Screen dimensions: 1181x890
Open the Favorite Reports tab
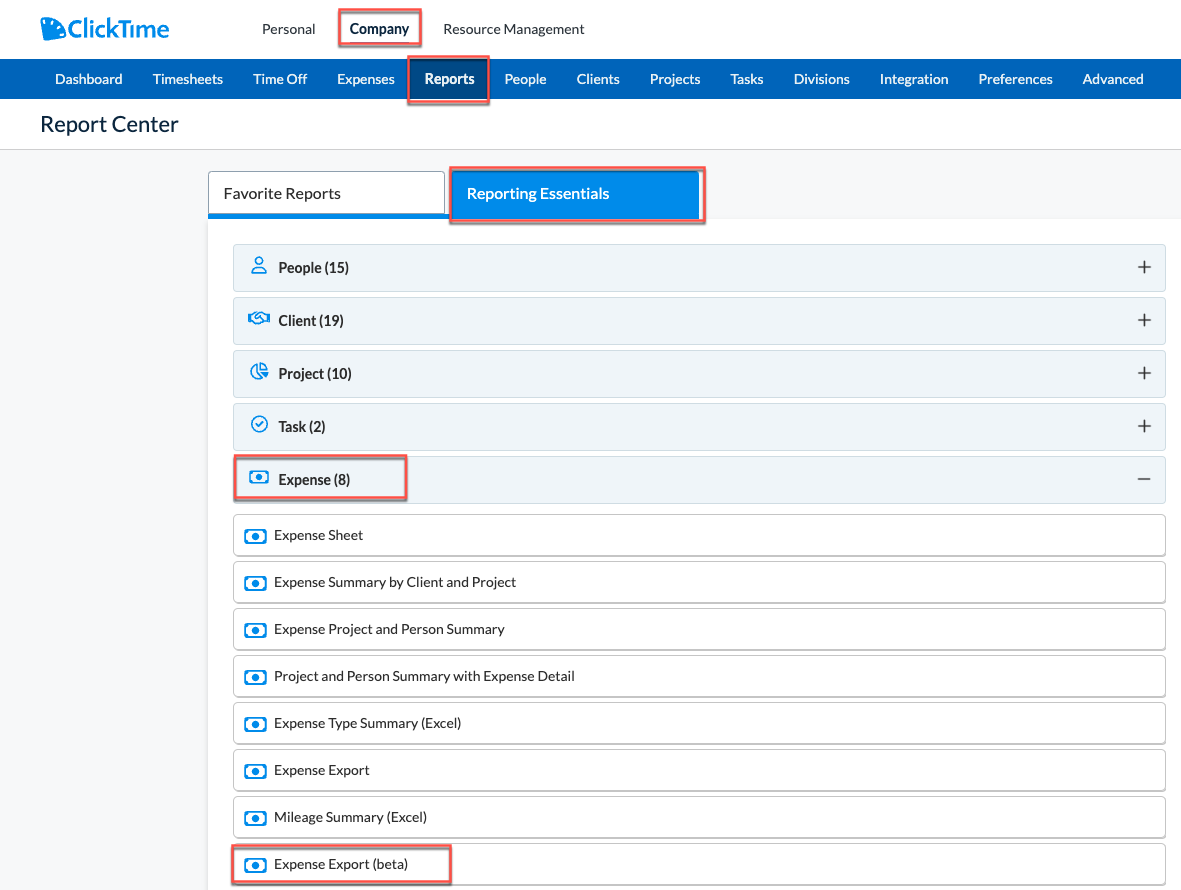click(x=326, y=194)
